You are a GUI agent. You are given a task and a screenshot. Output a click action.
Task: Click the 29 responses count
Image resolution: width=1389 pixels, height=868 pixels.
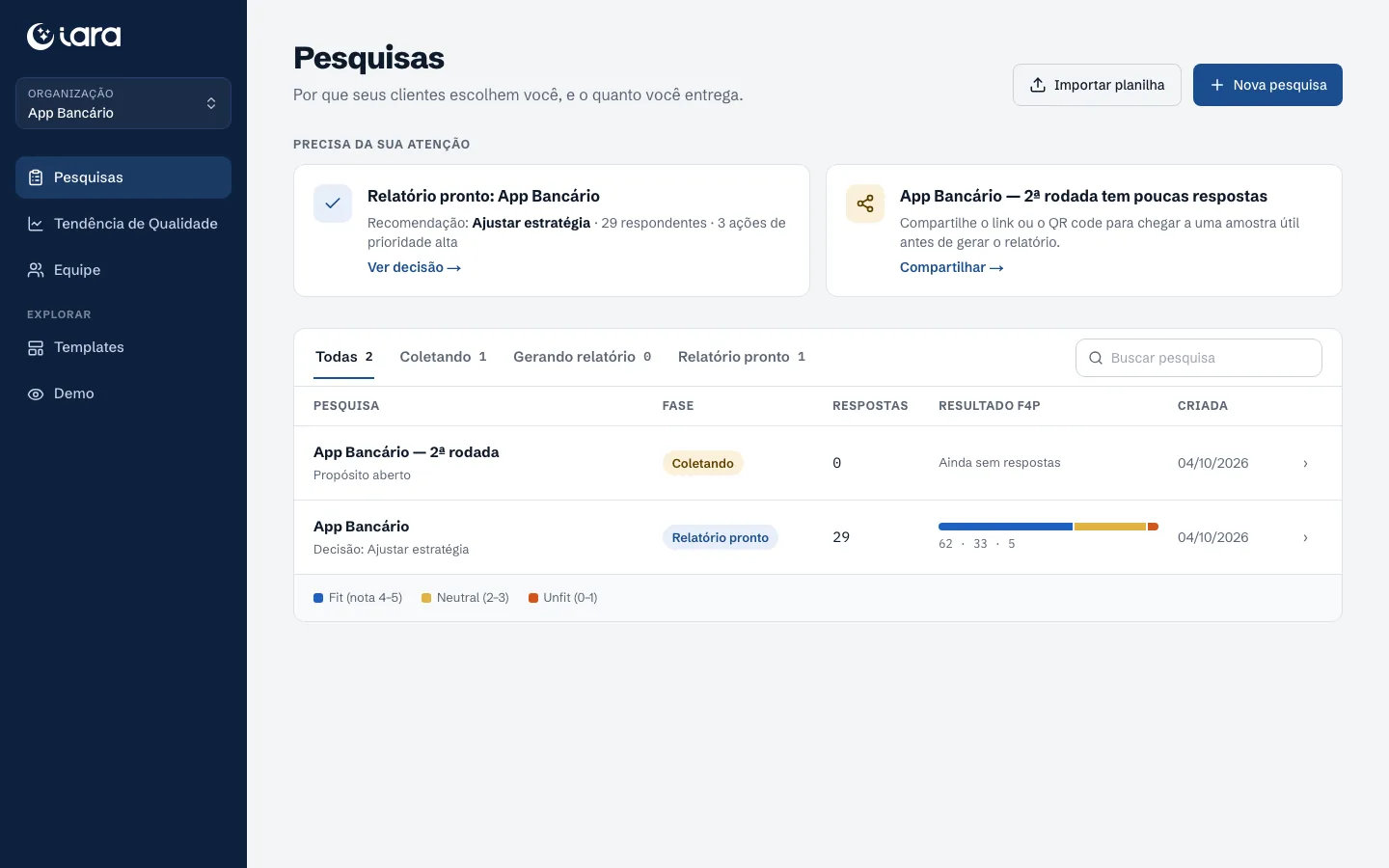click(x=841, y=537)
